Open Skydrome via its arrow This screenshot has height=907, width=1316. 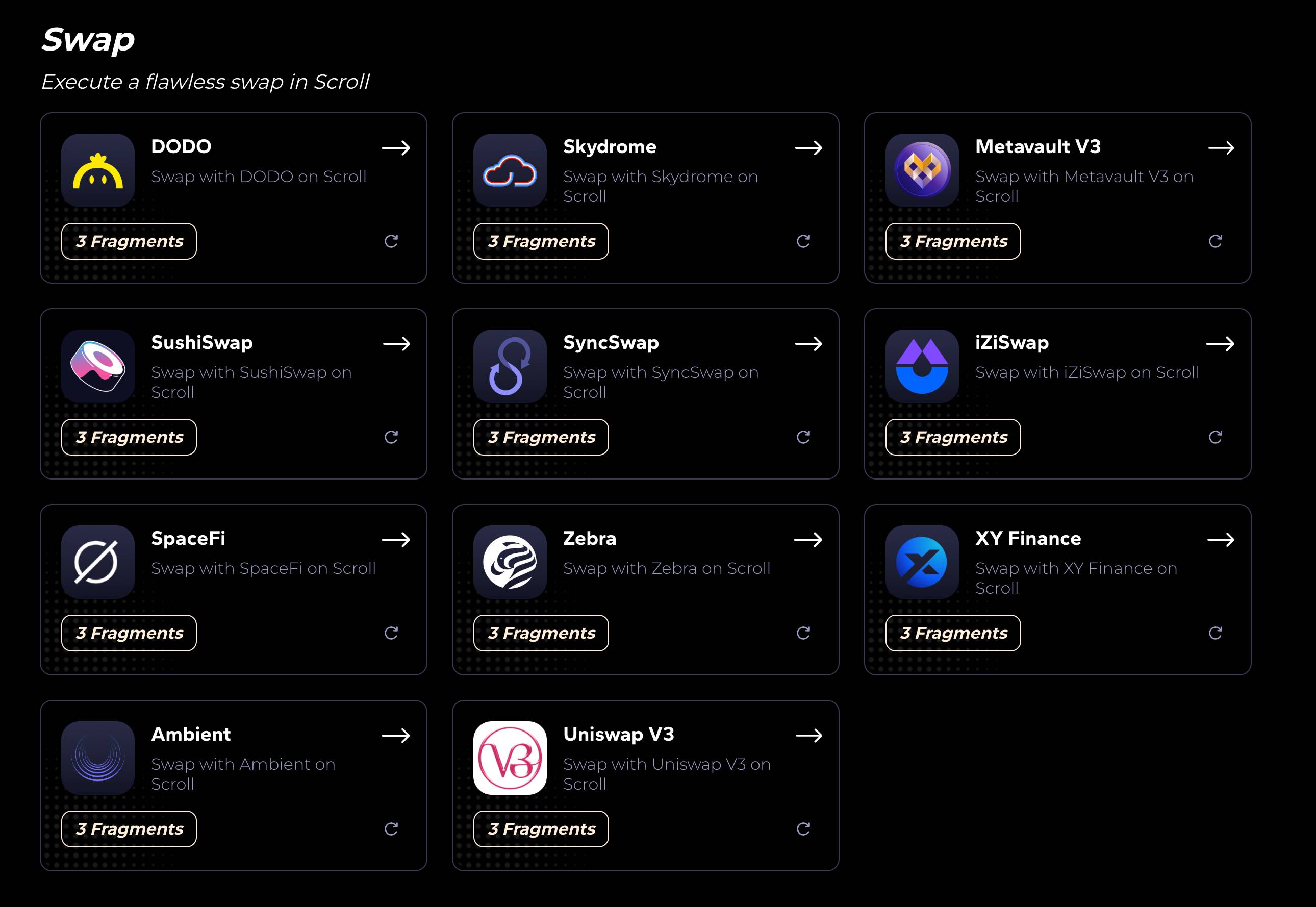[808, 148]
